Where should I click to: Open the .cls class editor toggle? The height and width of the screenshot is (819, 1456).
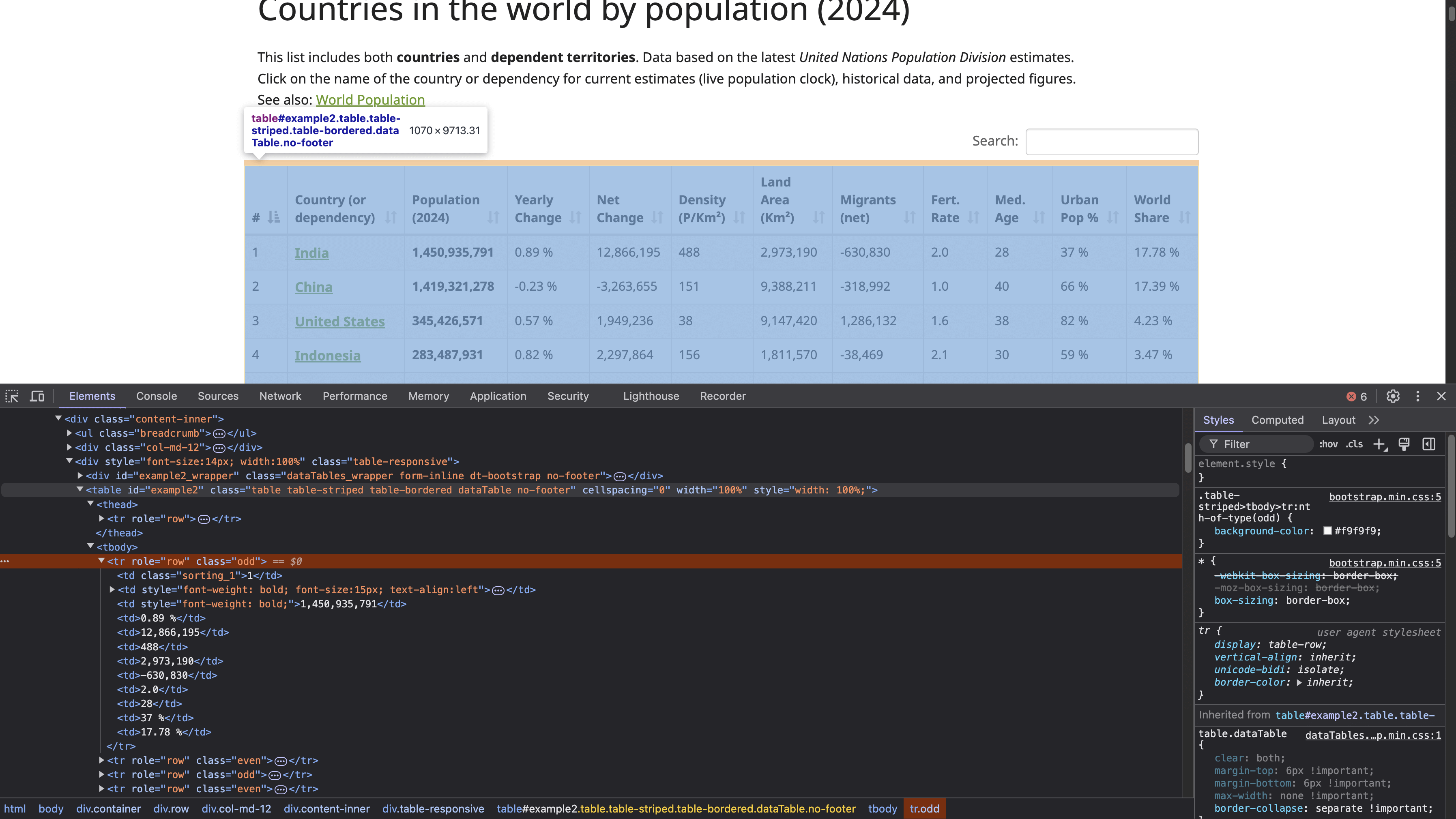pyautogui.click(x=1354, y=444)
